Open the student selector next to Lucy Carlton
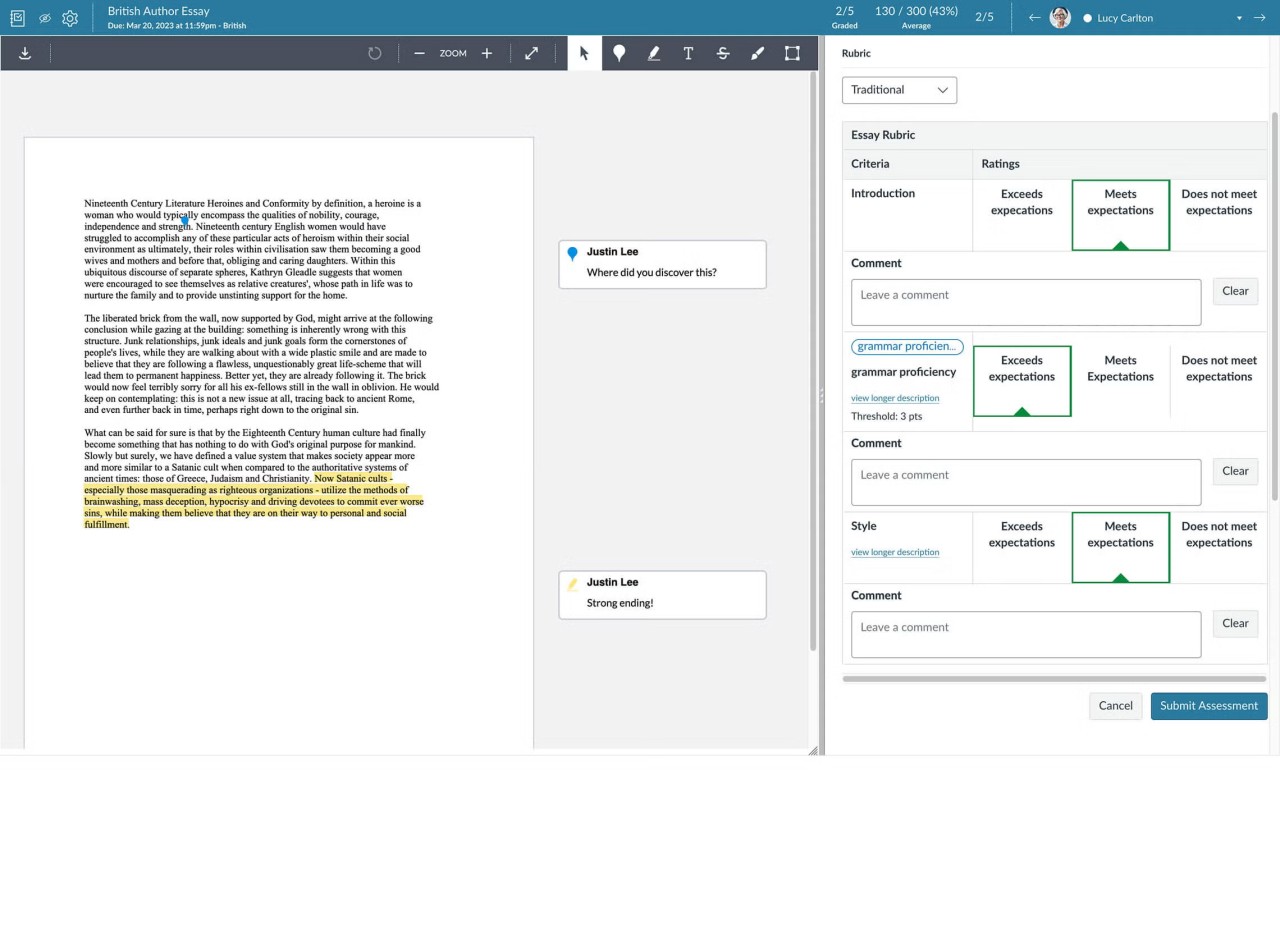 tap(1240, 17)
